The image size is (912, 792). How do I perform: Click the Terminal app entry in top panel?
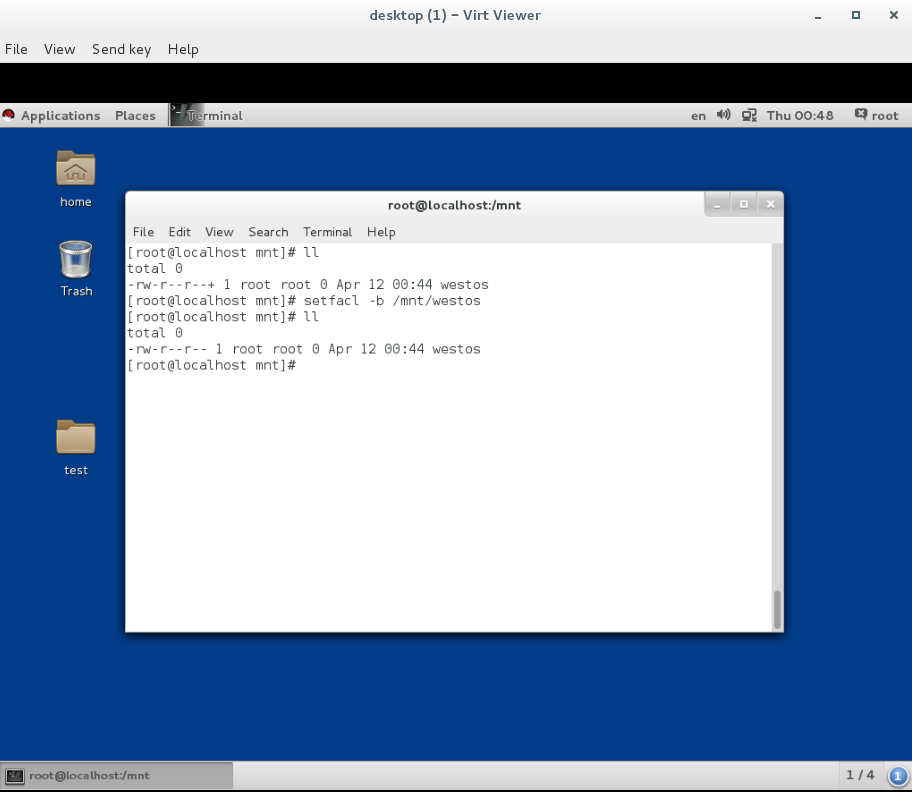tap(207, 115)
